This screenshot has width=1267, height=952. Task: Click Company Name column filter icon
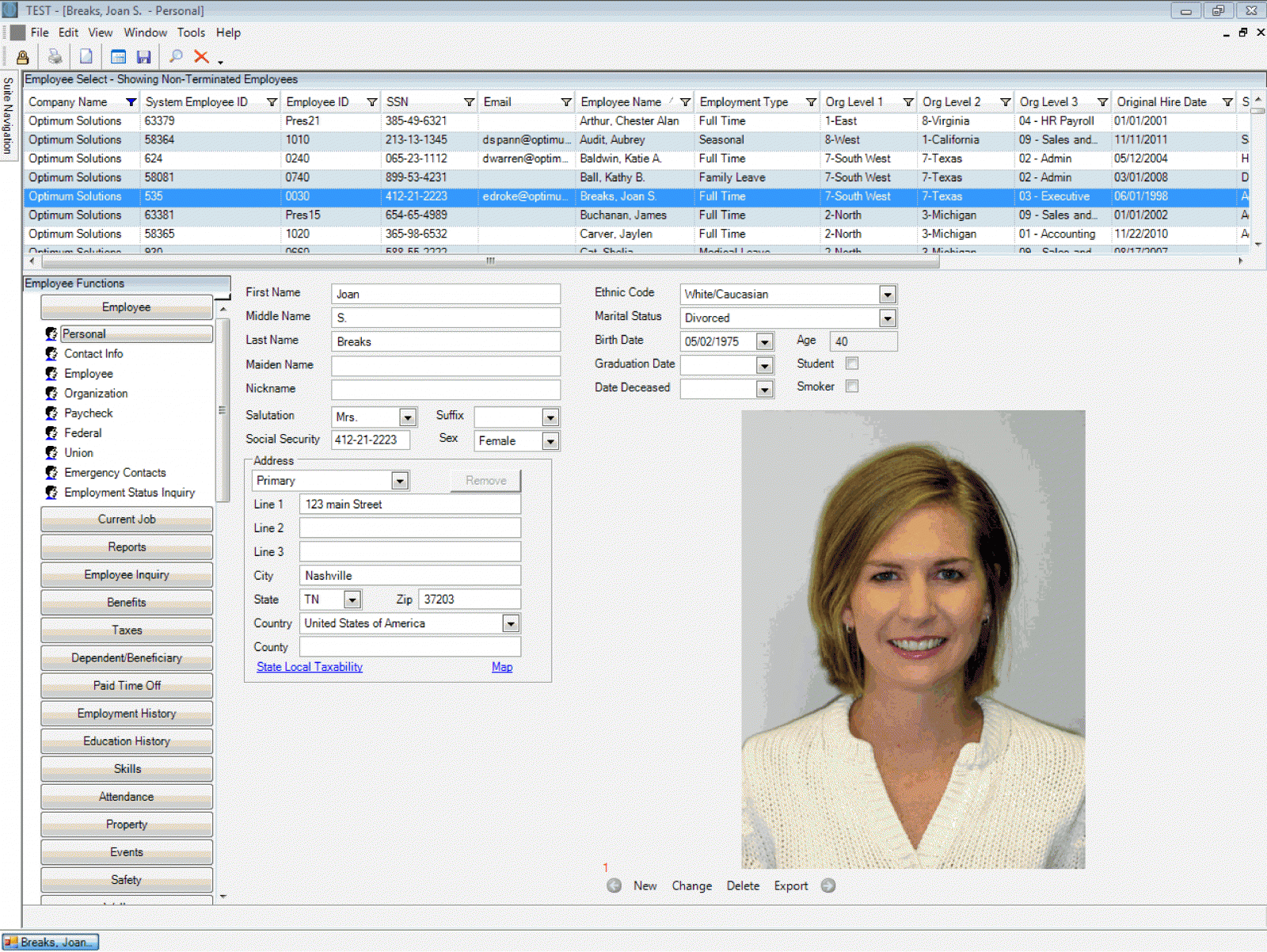(x=131, y=102)
